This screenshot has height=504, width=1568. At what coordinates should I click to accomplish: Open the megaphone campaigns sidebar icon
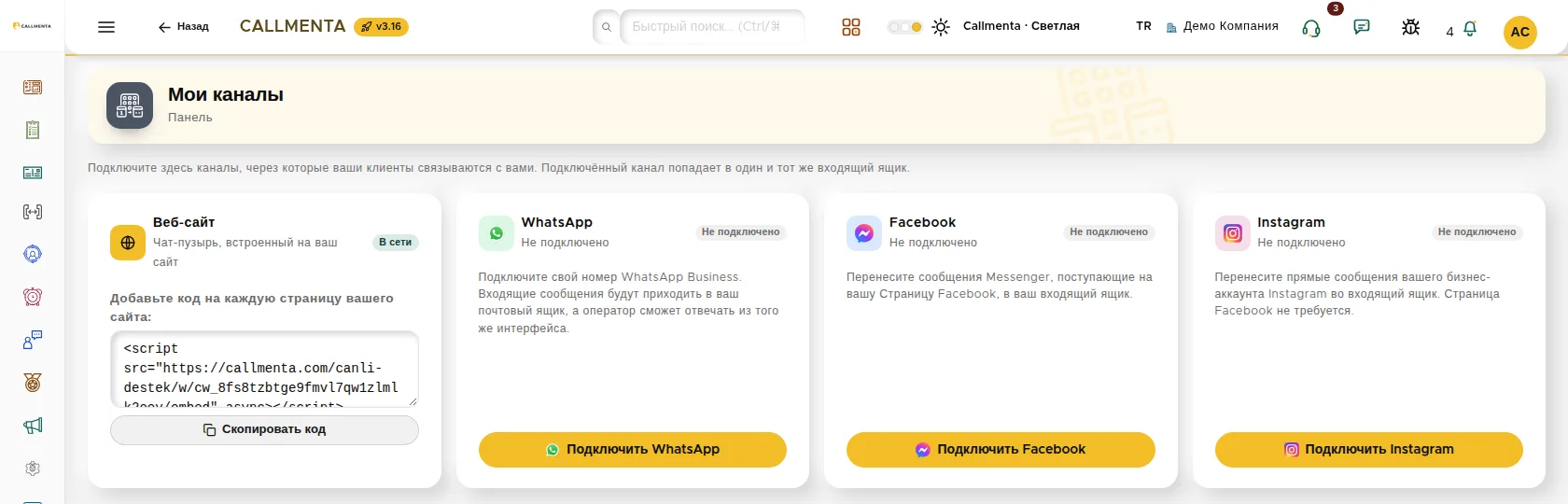tap(33, 426)
